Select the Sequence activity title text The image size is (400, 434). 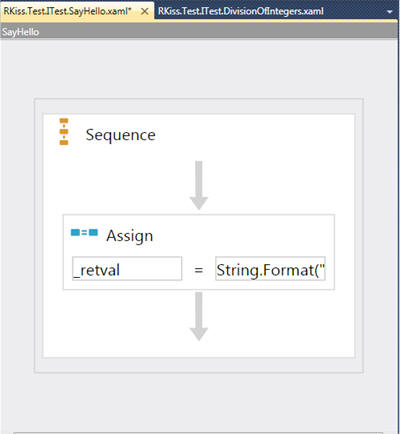click(121, 135)
